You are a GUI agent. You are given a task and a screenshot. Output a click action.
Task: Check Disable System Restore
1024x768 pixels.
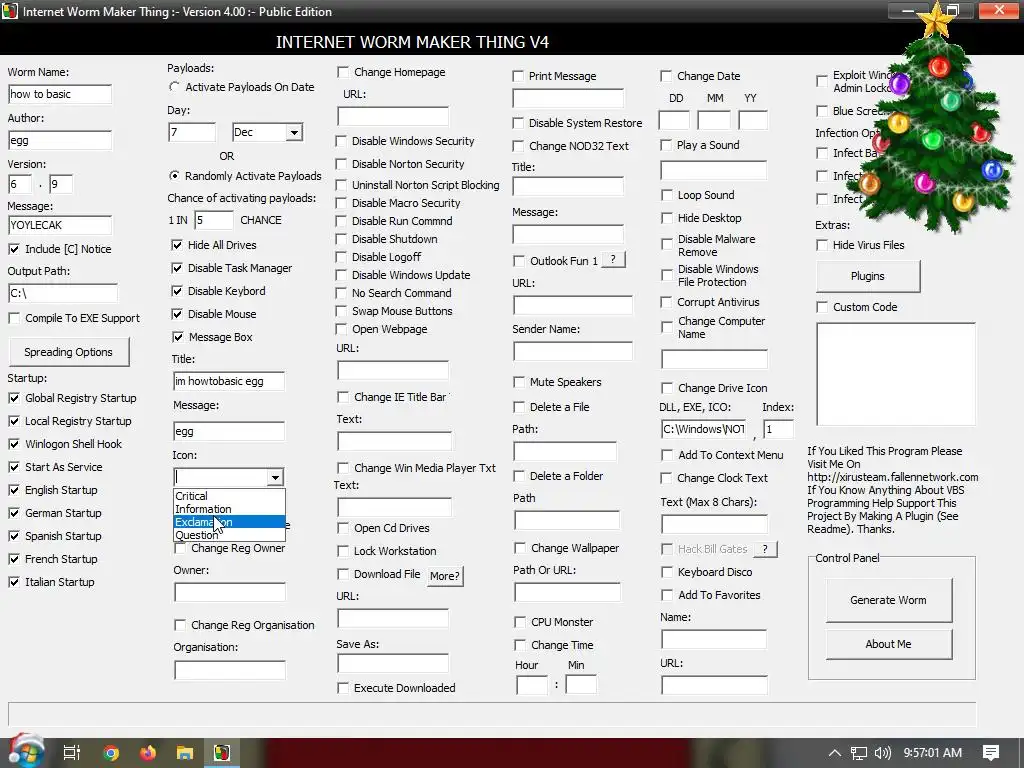click(x=518, y=123)
